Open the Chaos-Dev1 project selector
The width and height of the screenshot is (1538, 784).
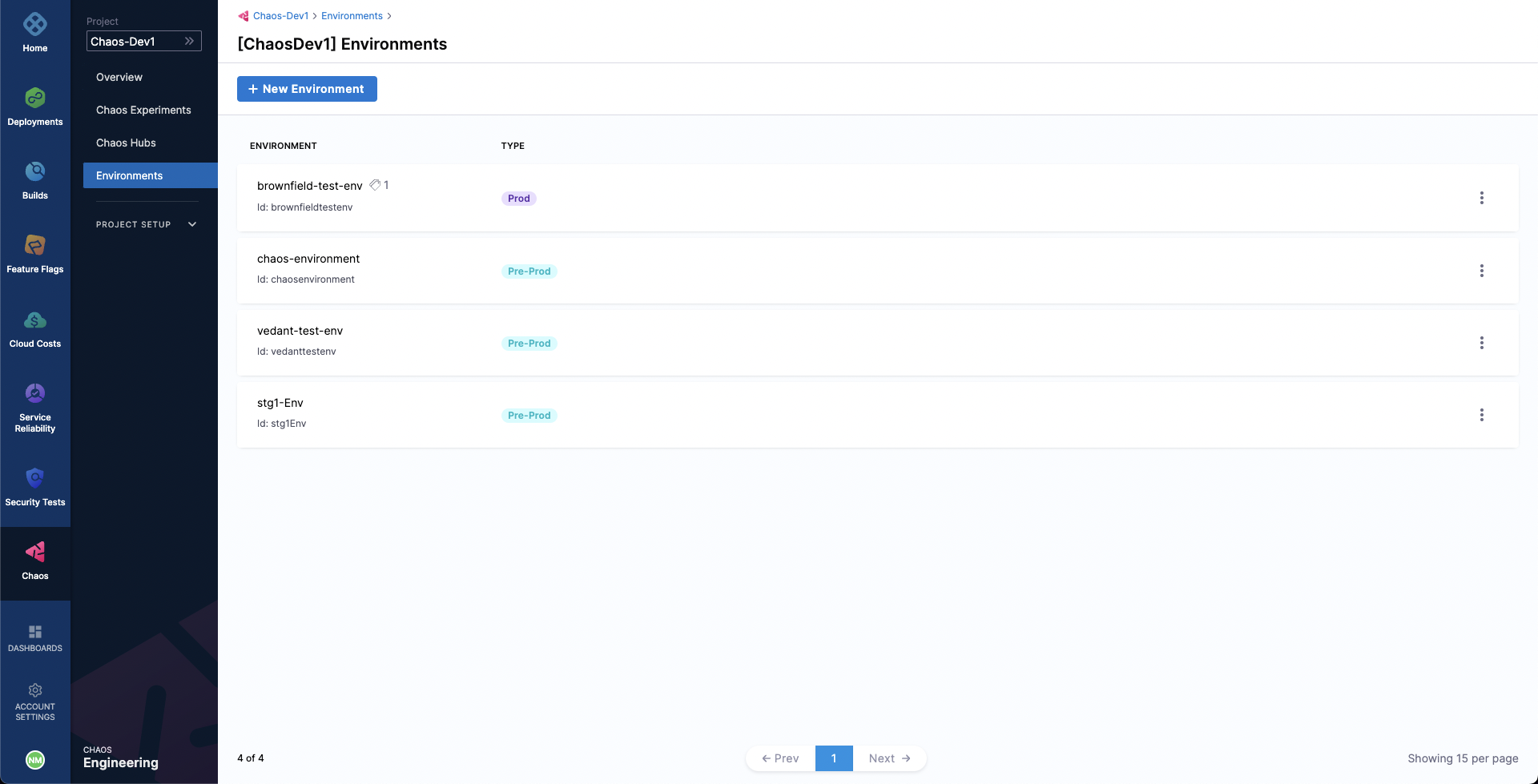tap(144, 41)
